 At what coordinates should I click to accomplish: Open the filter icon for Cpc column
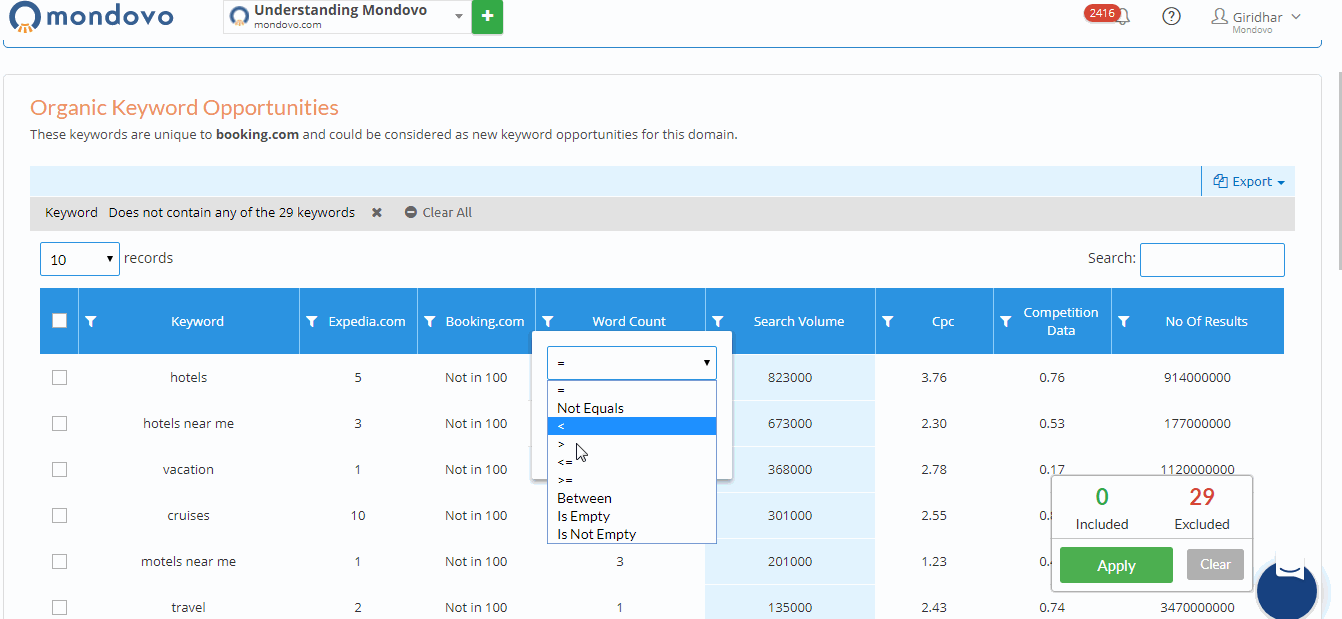pyautogui.click(x=888, y=321)
